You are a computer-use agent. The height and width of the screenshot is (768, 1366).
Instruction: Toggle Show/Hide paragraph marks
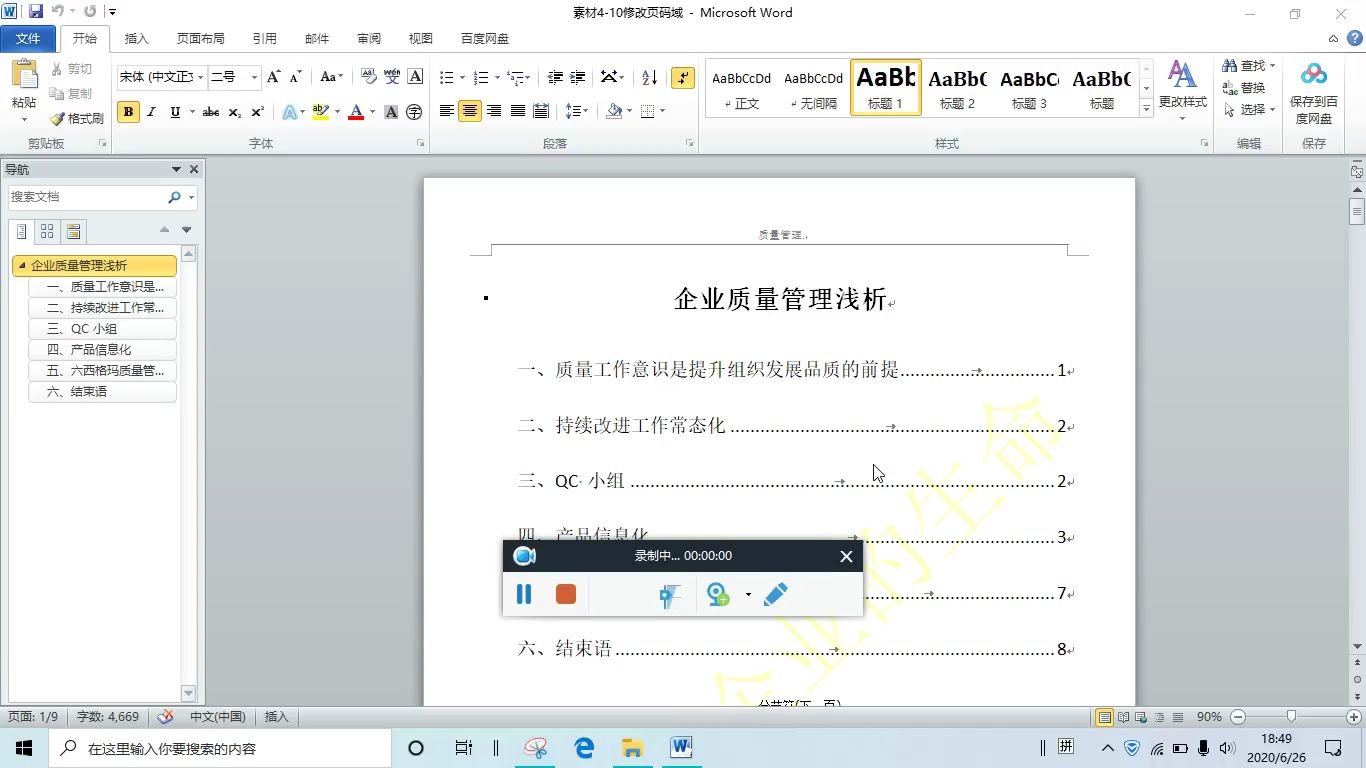(x=683, y=77)
